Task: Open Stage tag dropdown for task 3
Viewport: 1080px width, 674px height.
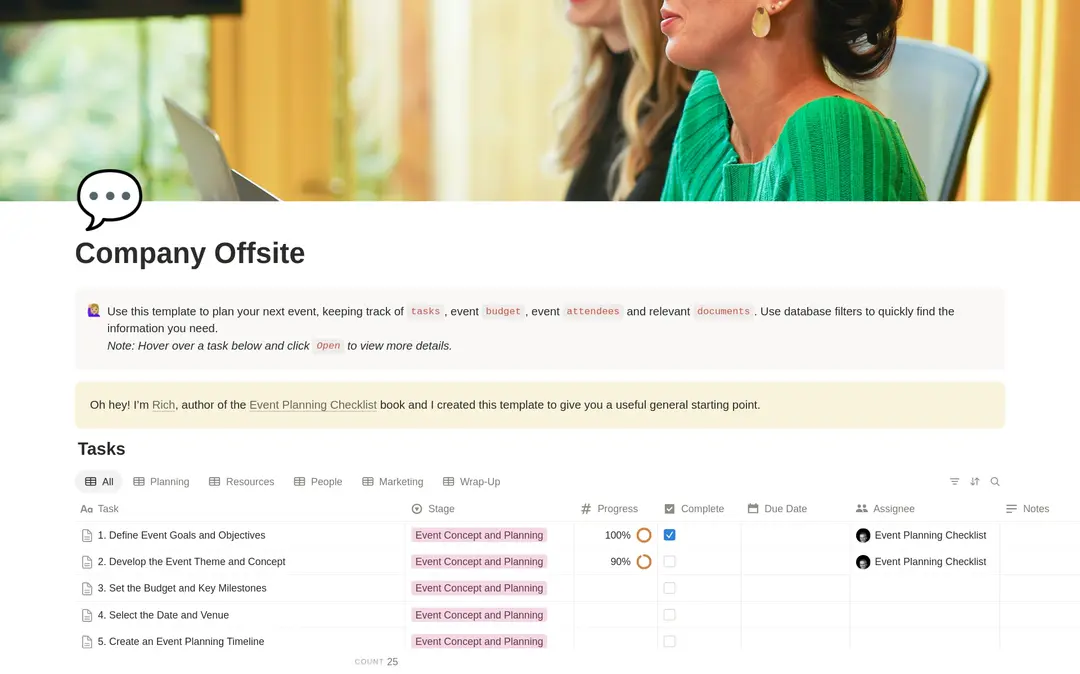Action: point(479,588)
